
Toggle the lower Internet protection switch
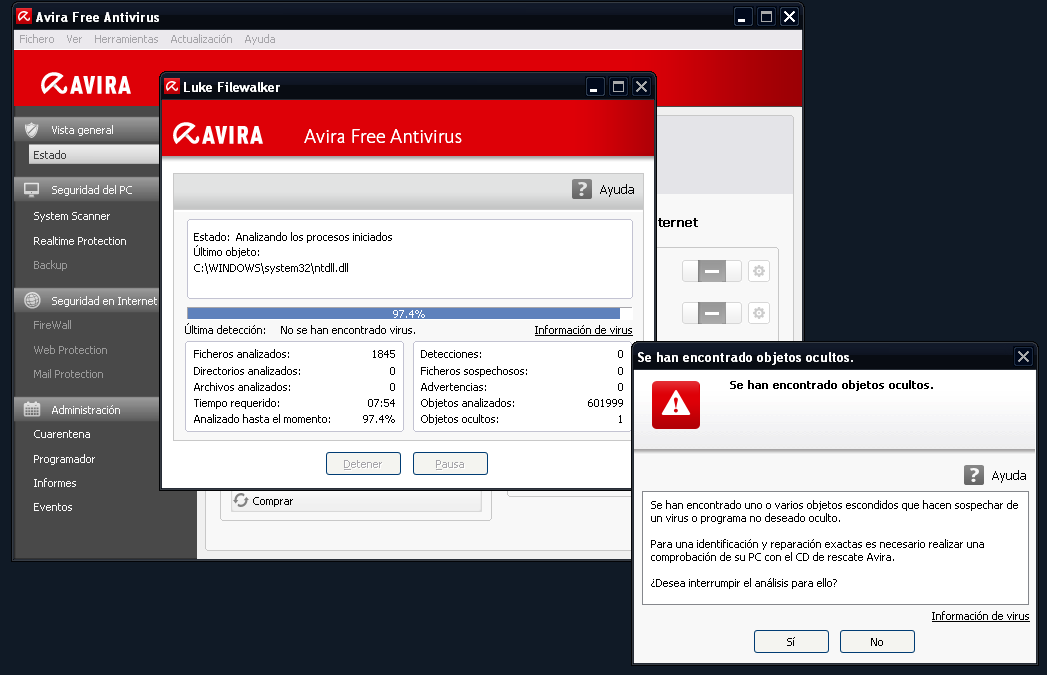coord(711,314)
